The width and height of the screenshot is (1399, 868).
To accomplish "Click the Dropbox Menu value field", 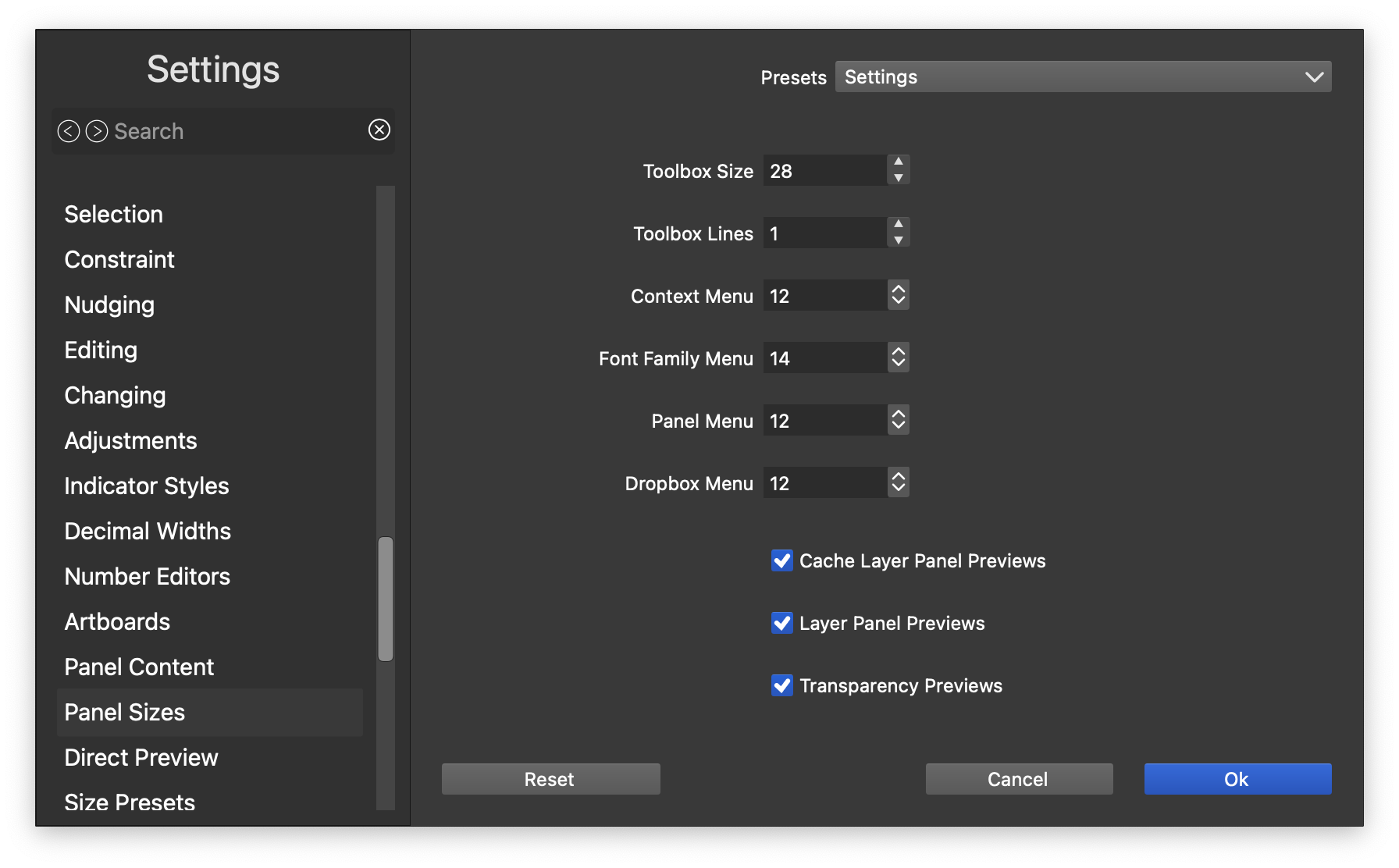I will click(824, 483).
